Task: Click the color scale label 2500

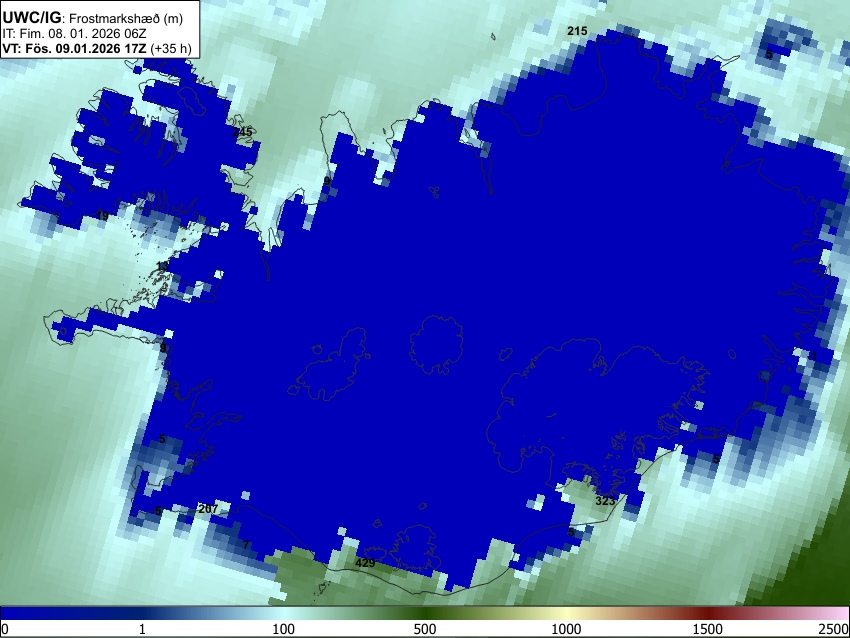Action: (x=834, y=629)
